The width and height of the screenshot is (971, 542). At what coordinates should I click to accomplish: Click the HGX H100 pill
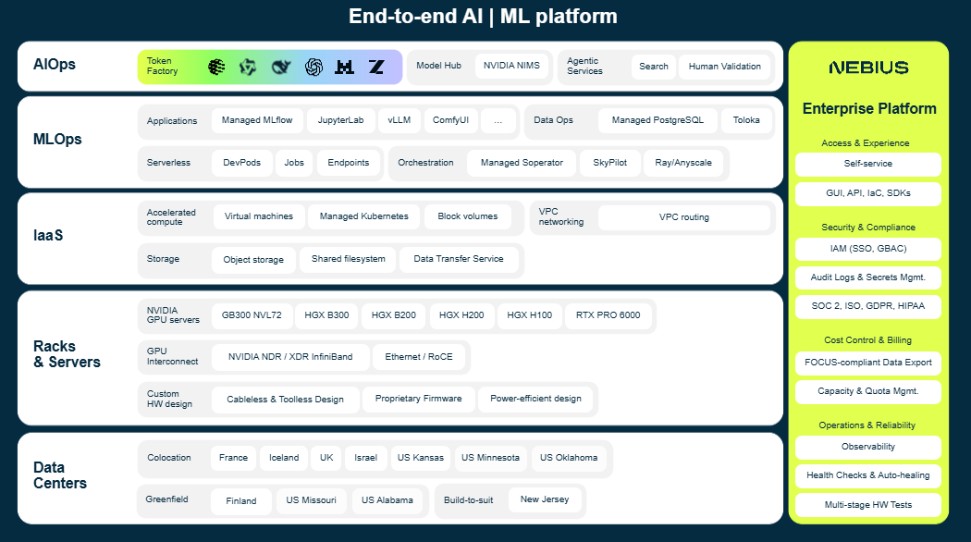pos(529,315)
